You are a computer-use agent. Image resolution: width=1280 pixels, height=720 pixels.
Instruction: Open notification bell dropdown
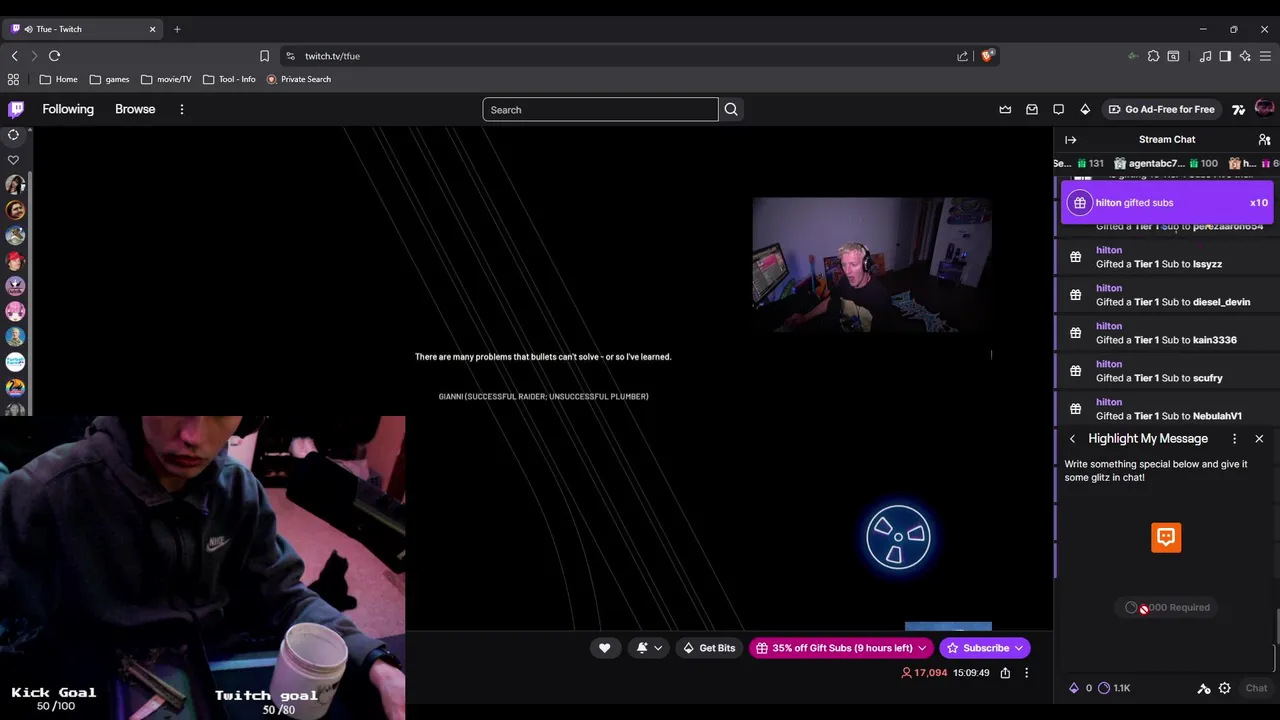tap(649, 648)
